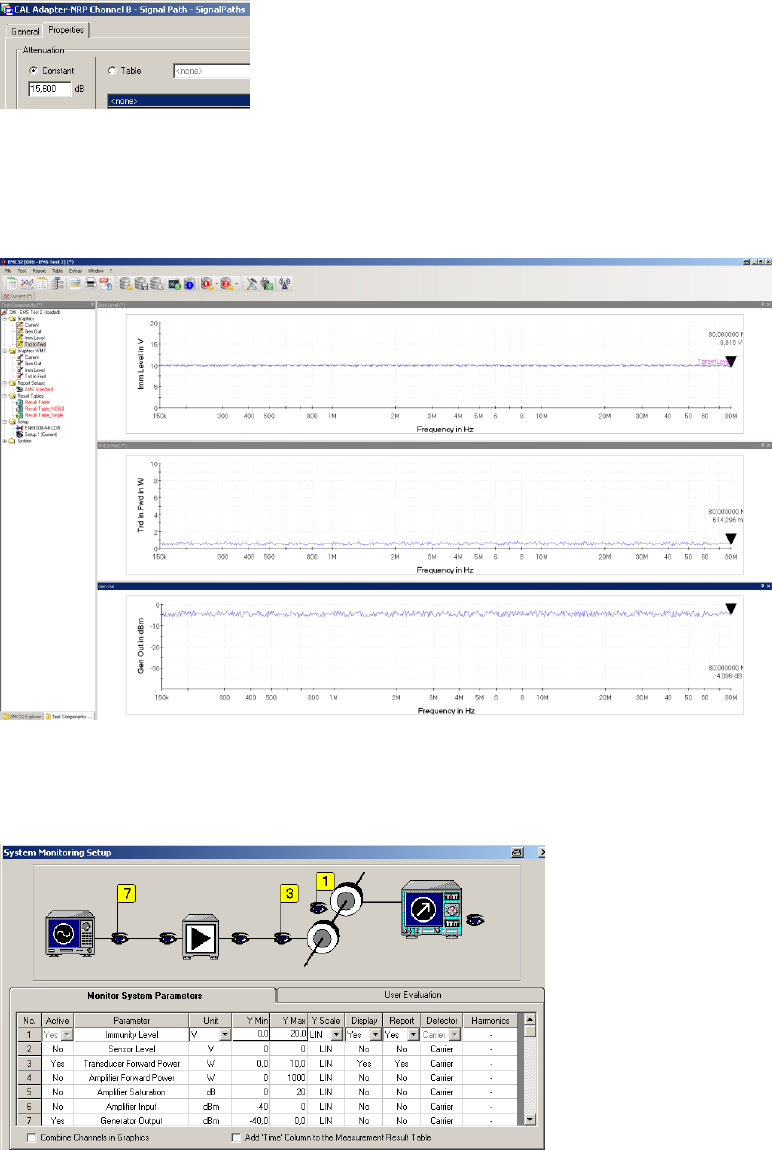The width and height of the screenshot is (772, 1150).
Task: Click the plug with green check icon
Action: click(267, 284)
